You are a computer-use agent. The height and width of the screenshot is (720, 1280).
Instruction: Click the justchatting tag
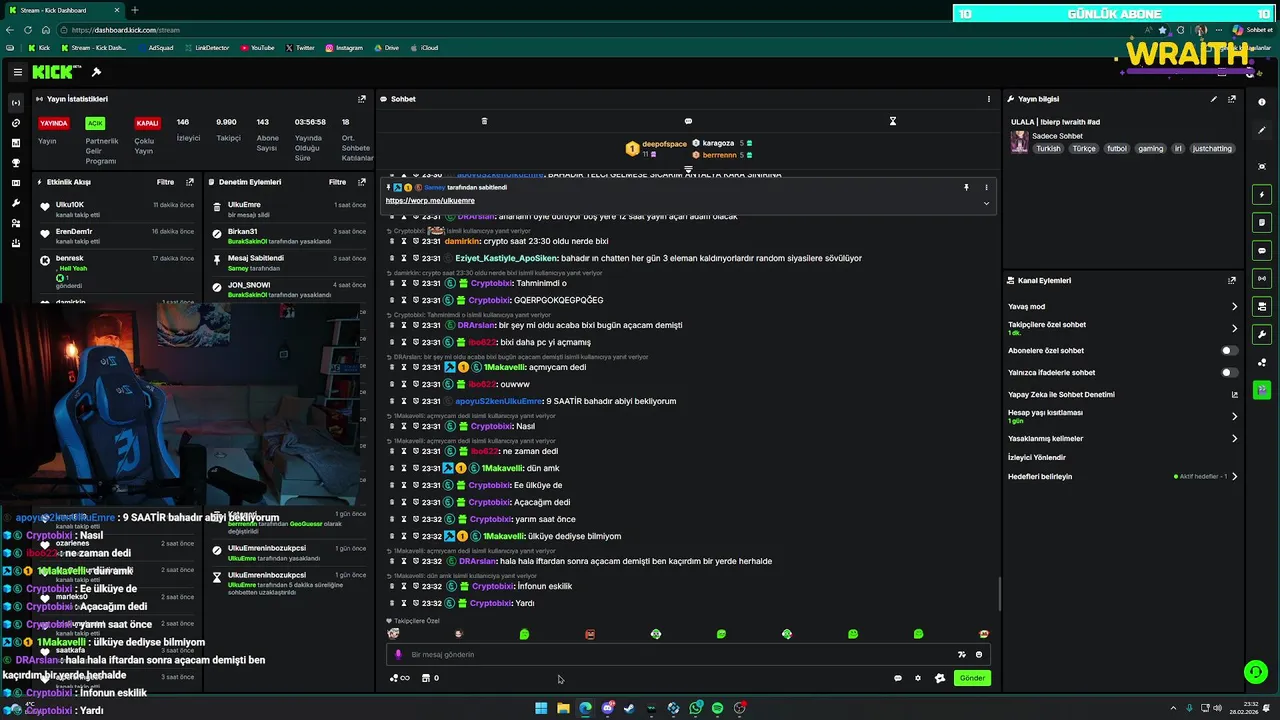click(x=1212, y=148)
